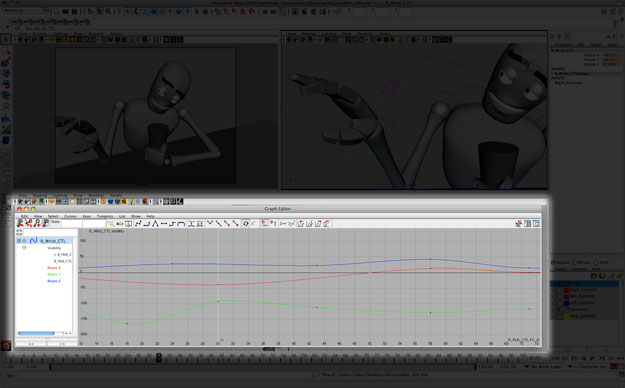625x388 pixels.
Task: Select the Display radio button in layer editor
Action: (x=553, y=262)
